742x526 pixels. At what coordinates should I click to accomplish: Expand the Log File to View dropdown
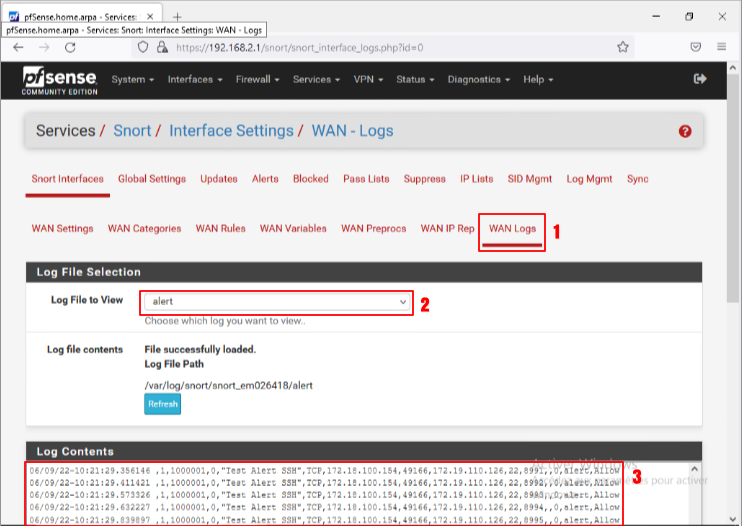pos(278,301)
